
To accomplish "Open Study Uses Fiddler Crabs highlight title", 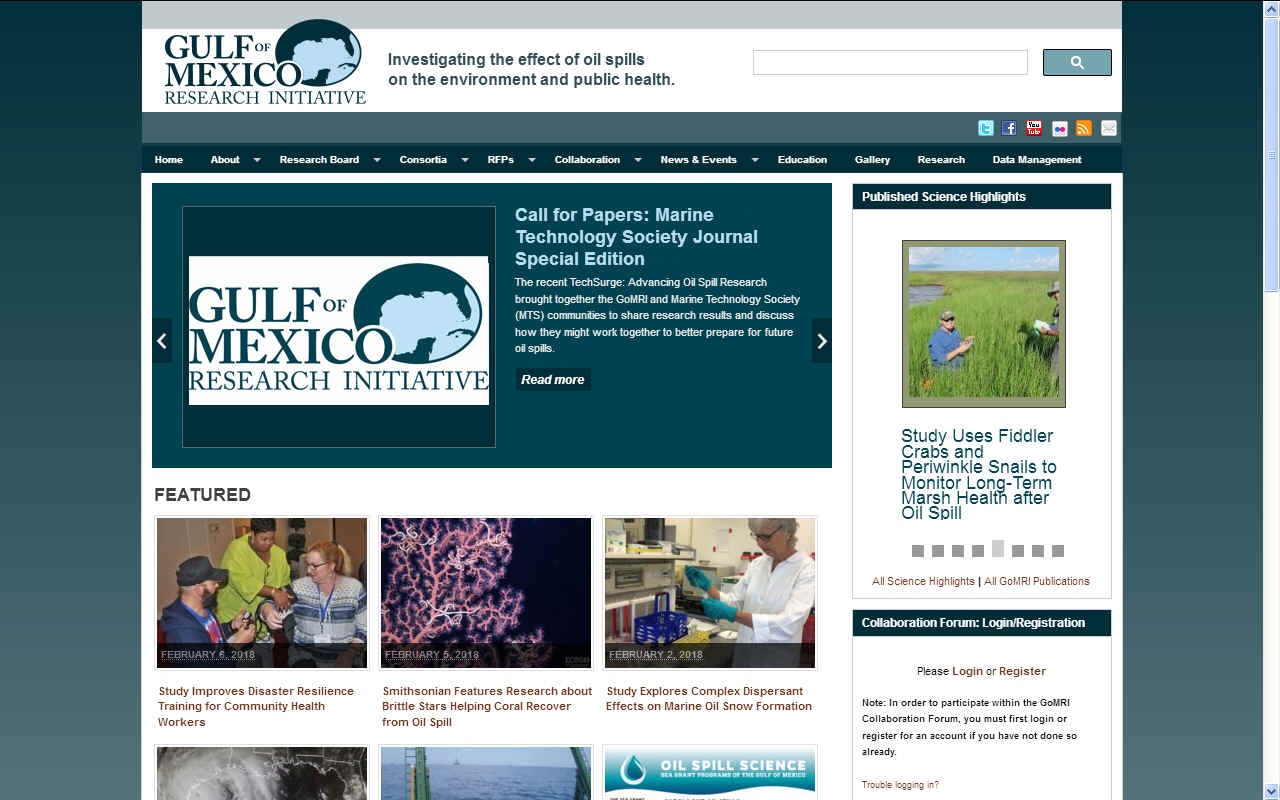I will point(979,474).
